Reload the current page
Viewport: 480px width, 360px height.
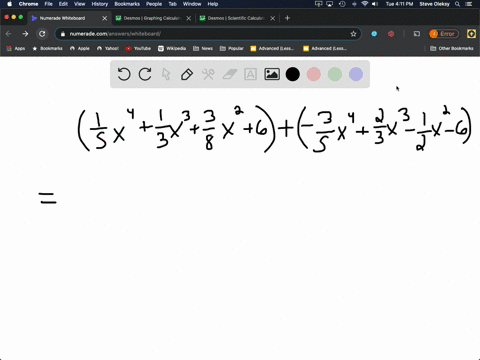[42, 34]
